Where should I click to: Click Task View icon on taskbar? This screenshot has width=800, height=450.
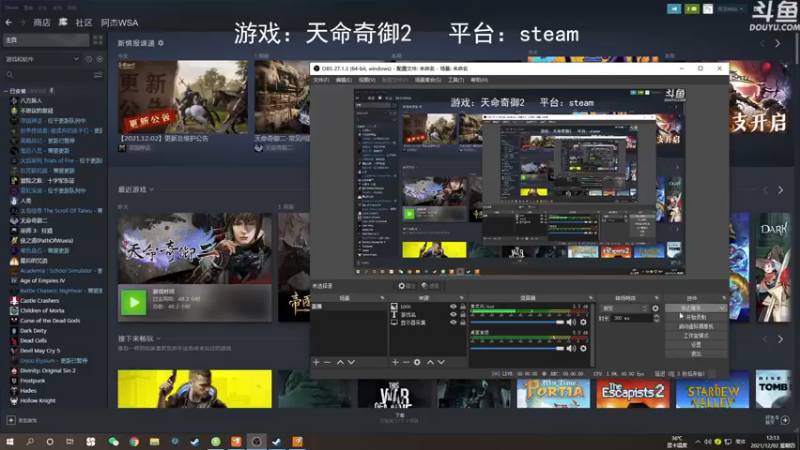pos(70,441)
